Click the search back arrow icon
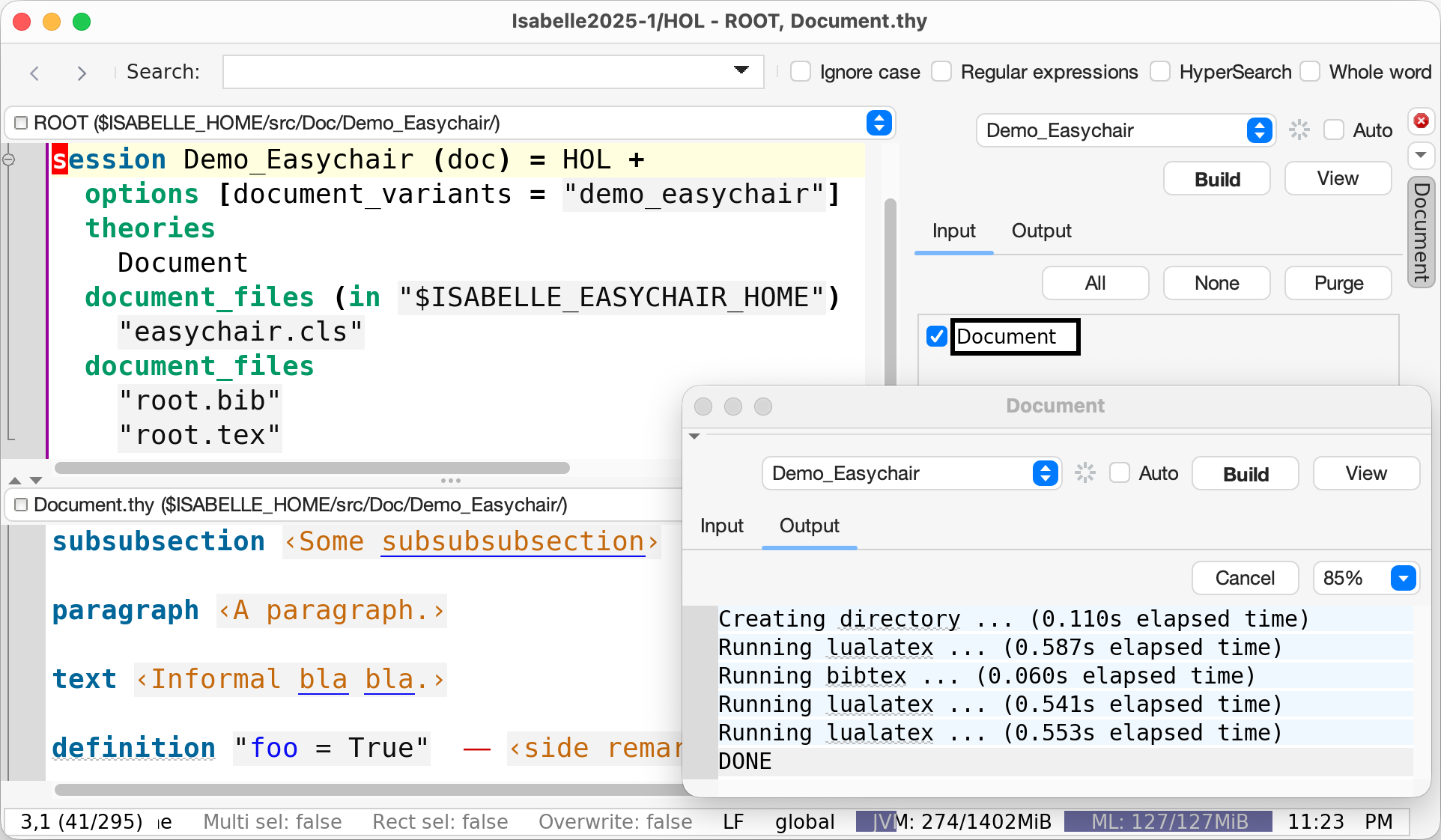Screen dimensions: 1441x840 [x=34, y=73]
